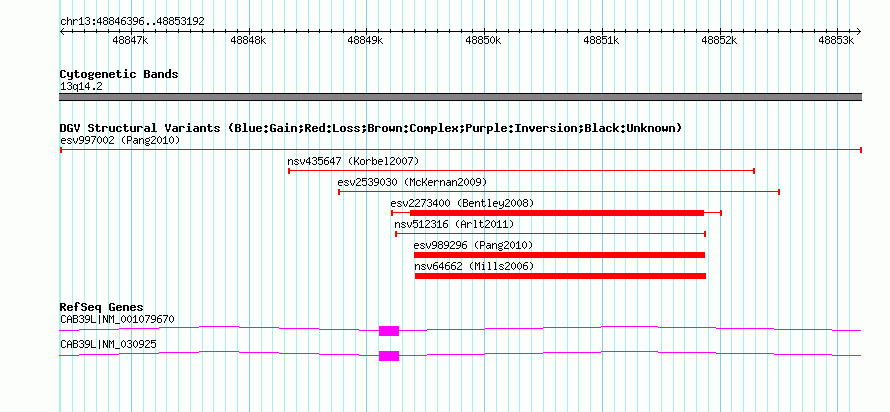Click the nsv64662 (Mills2006) label
The height and width of the screenshot is (412, 890).
[474, 266]
